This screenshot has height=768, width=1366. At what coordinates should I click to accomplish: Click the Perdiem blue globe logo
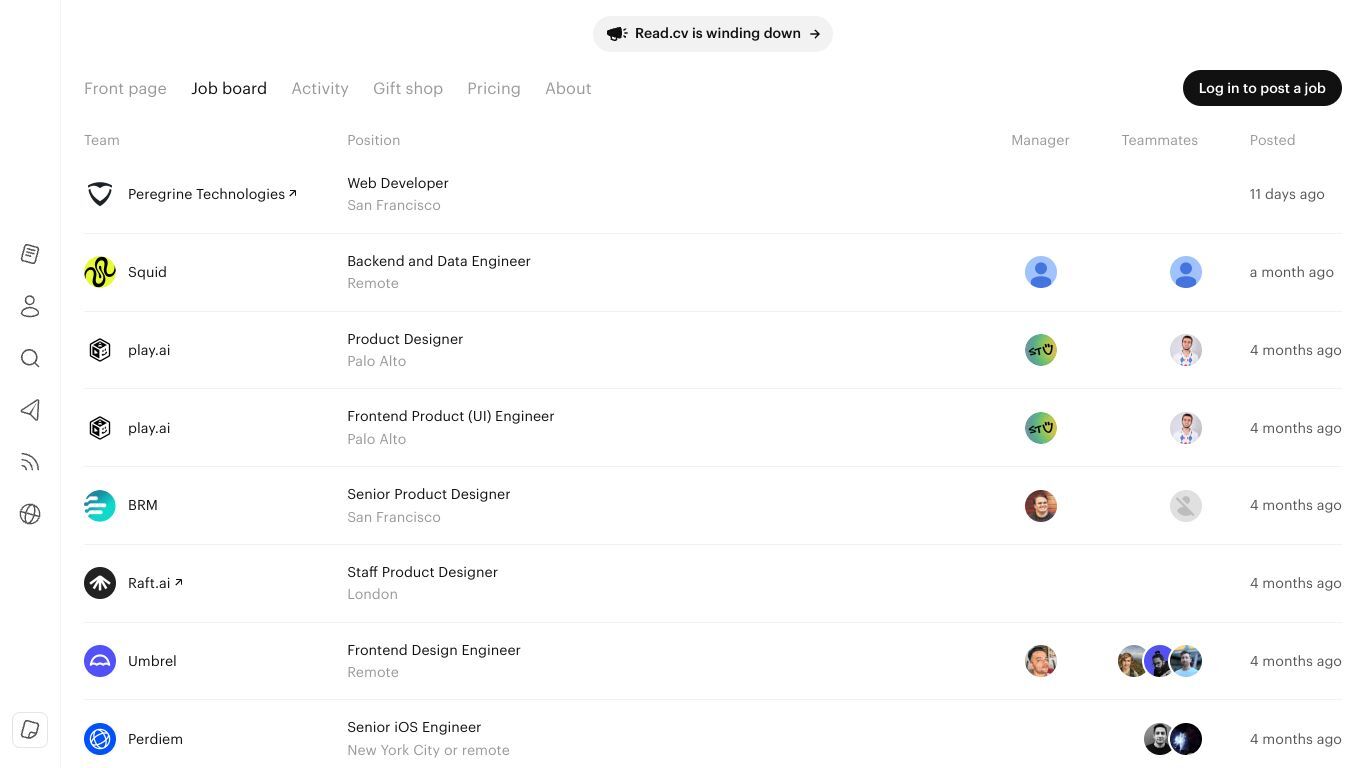pyautogui.click(x=100, y=739)
